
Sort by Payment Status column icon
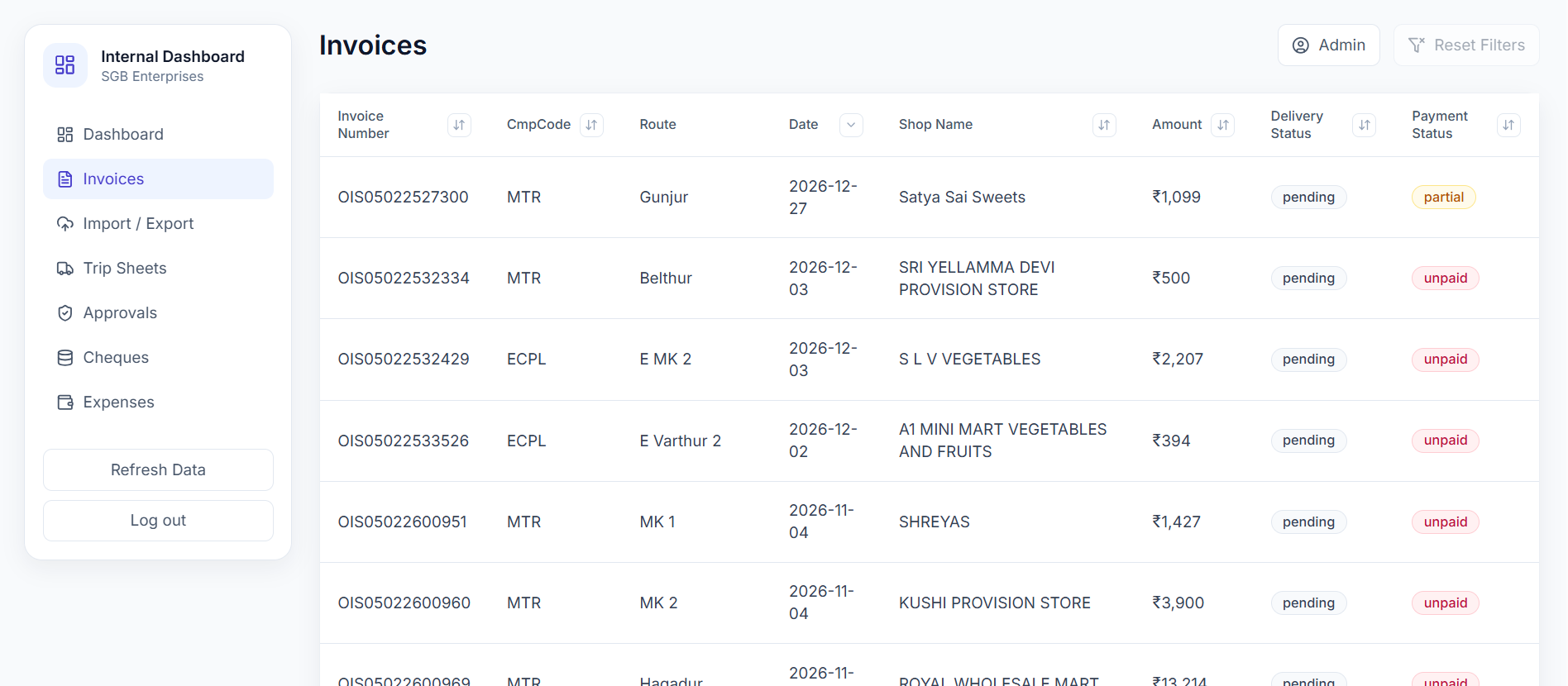[x=1508, y=125]
